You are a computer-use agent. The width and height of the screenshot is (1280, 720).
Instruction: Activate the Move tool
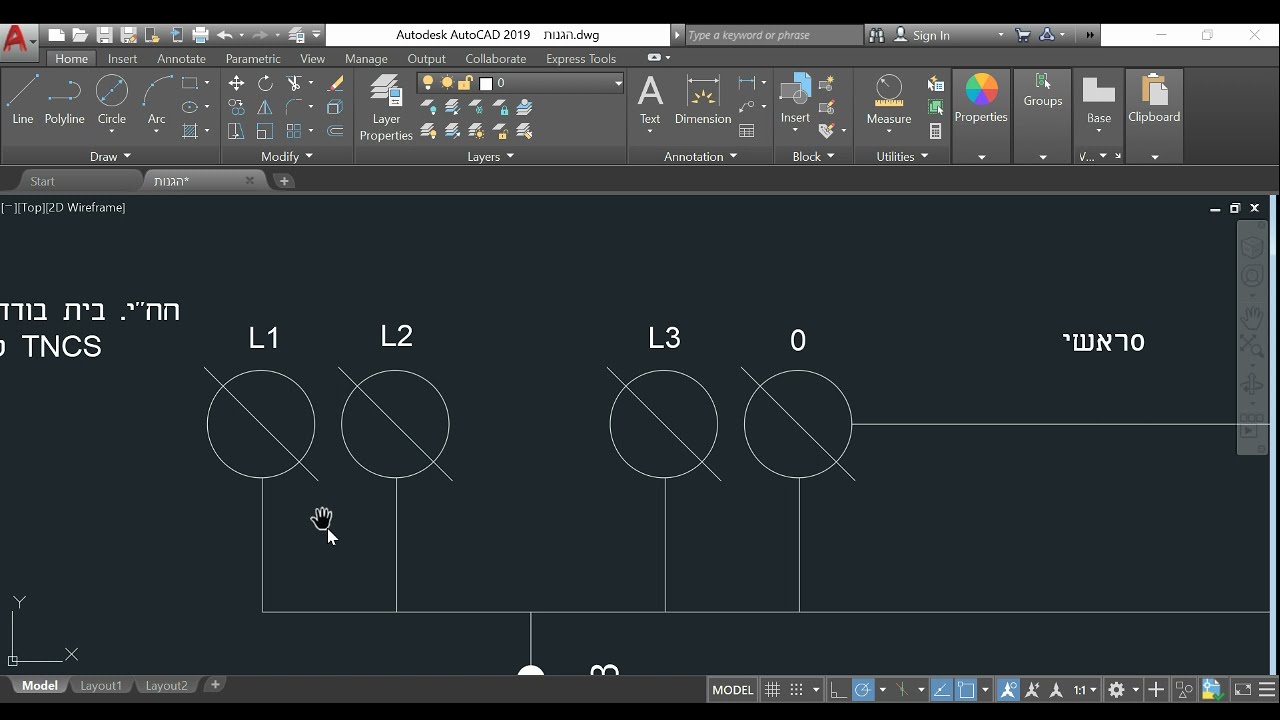(x=236, y=83)
